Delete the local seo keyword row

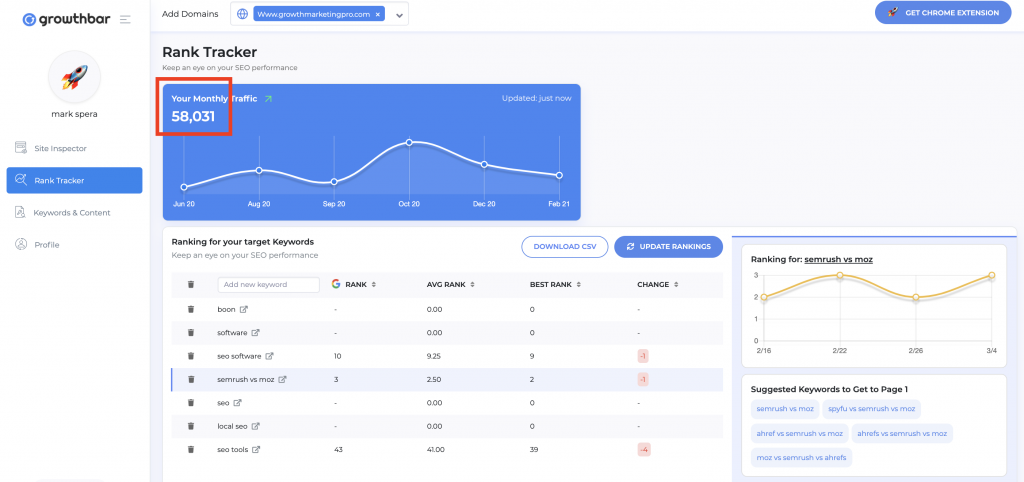(x=191, y=426)
